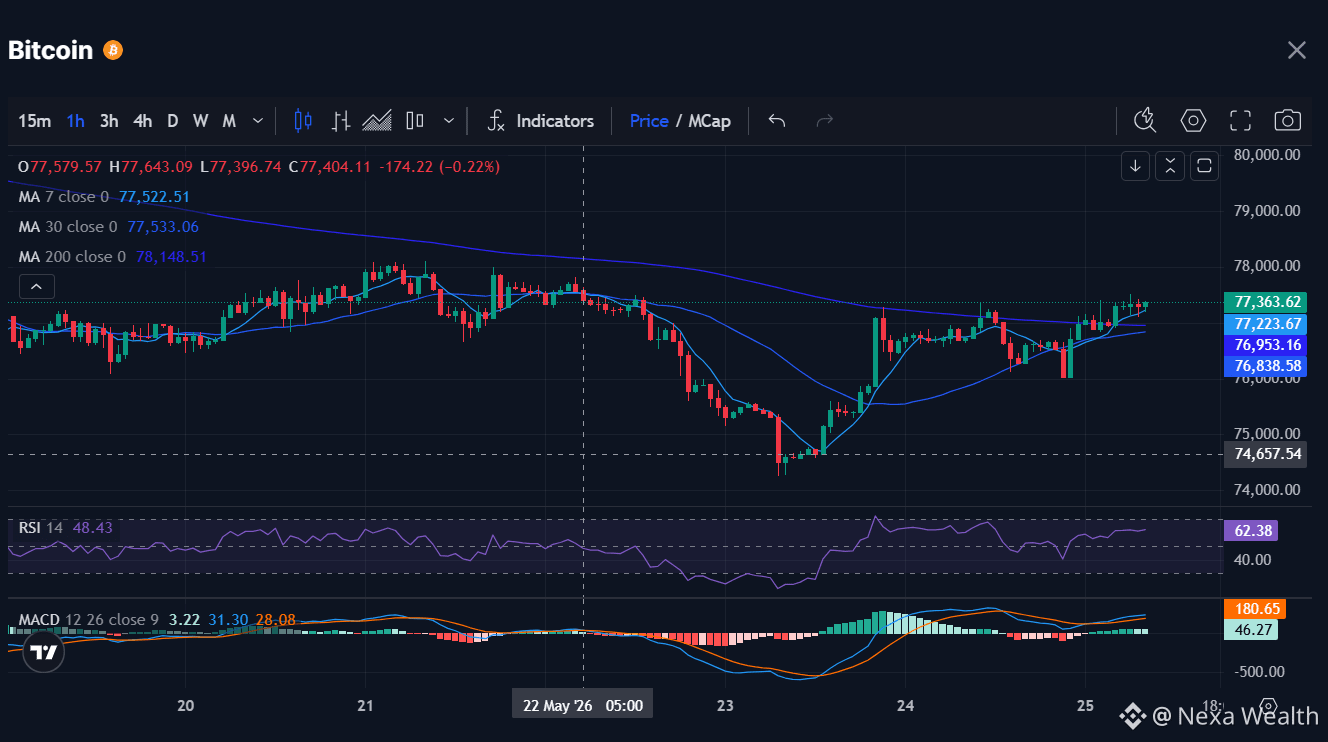Switch to the 3h timeframe
This screenshot has width=1328, height=742.
[109, 121]
